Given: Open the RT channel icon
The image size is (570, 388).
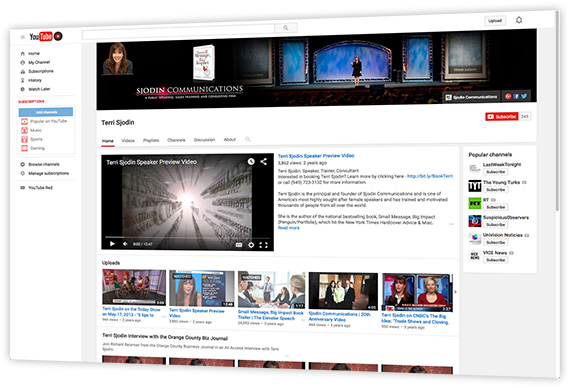Looking at the screenshot, I should (475, 203).
